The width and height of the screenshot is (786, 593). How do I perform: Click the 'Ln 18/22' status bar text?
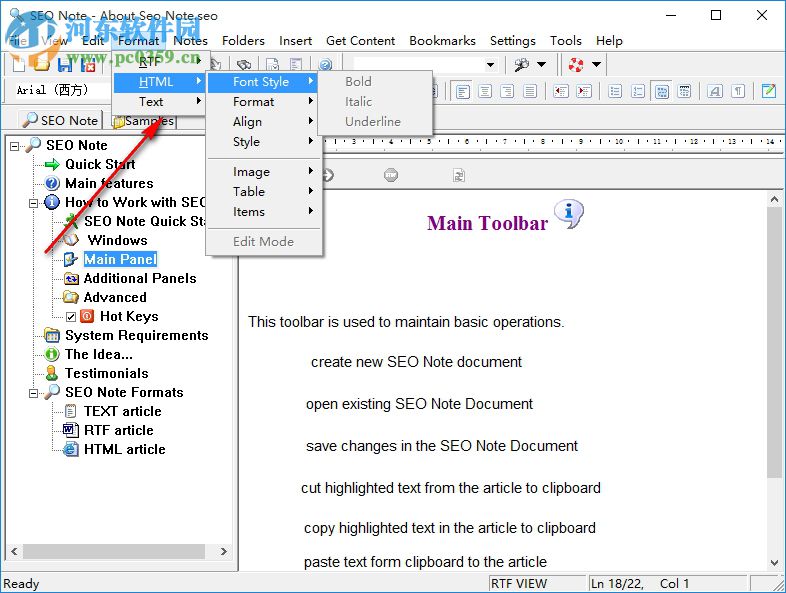(x=617, y=584)
